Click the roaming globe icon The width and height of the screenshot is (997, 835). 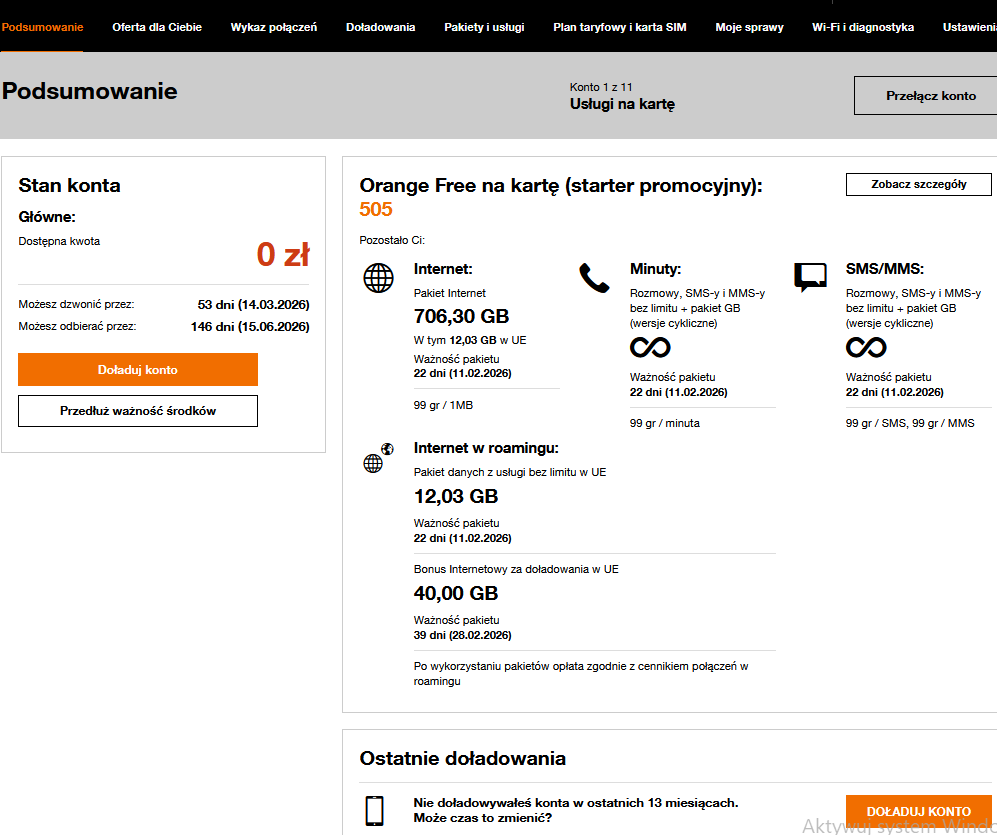click(377, 459)
